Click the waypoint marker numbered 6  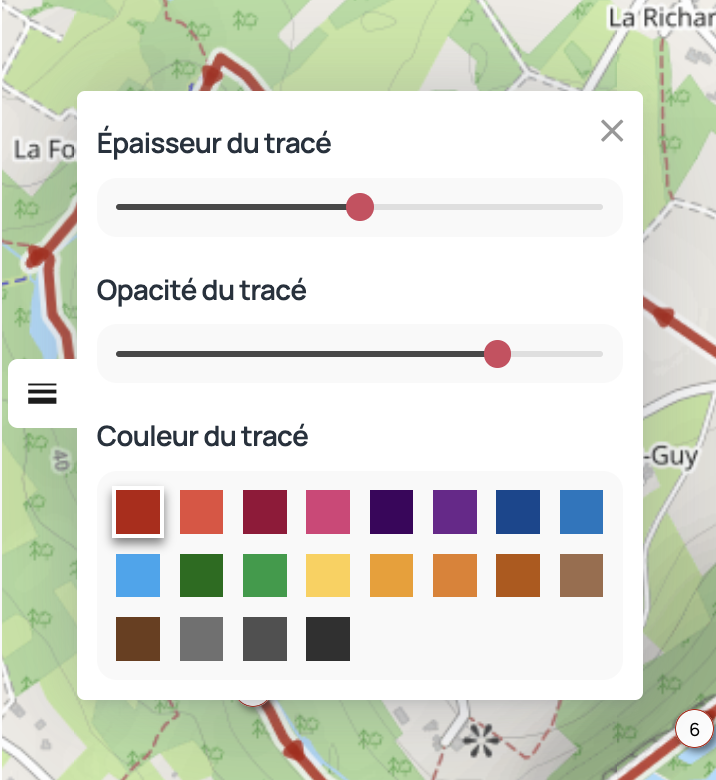[694, 730]
